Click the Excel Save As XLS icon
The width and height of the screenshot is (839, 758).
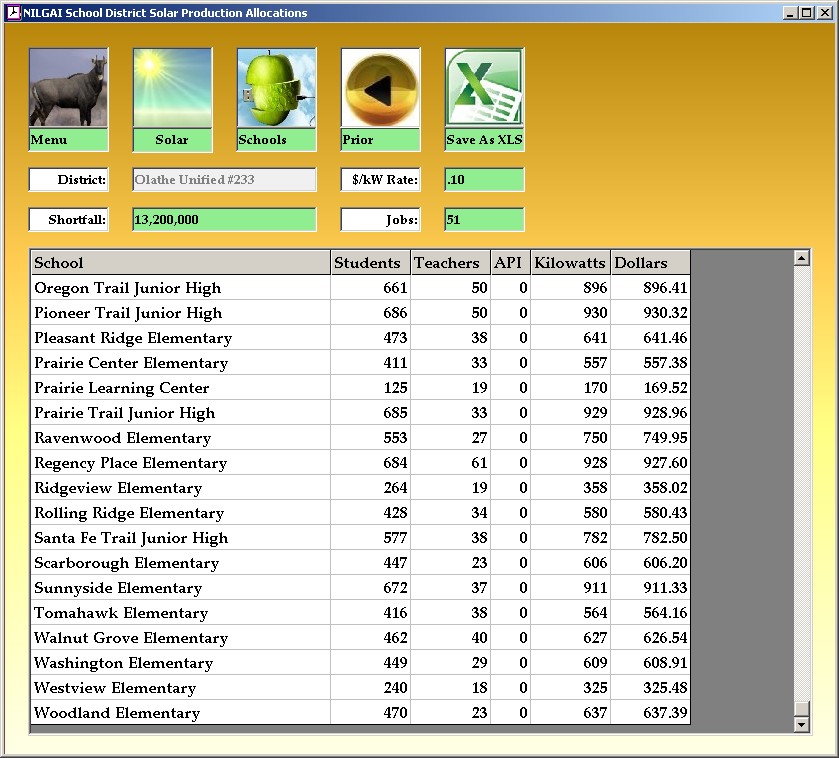click(x=484, y=88)
